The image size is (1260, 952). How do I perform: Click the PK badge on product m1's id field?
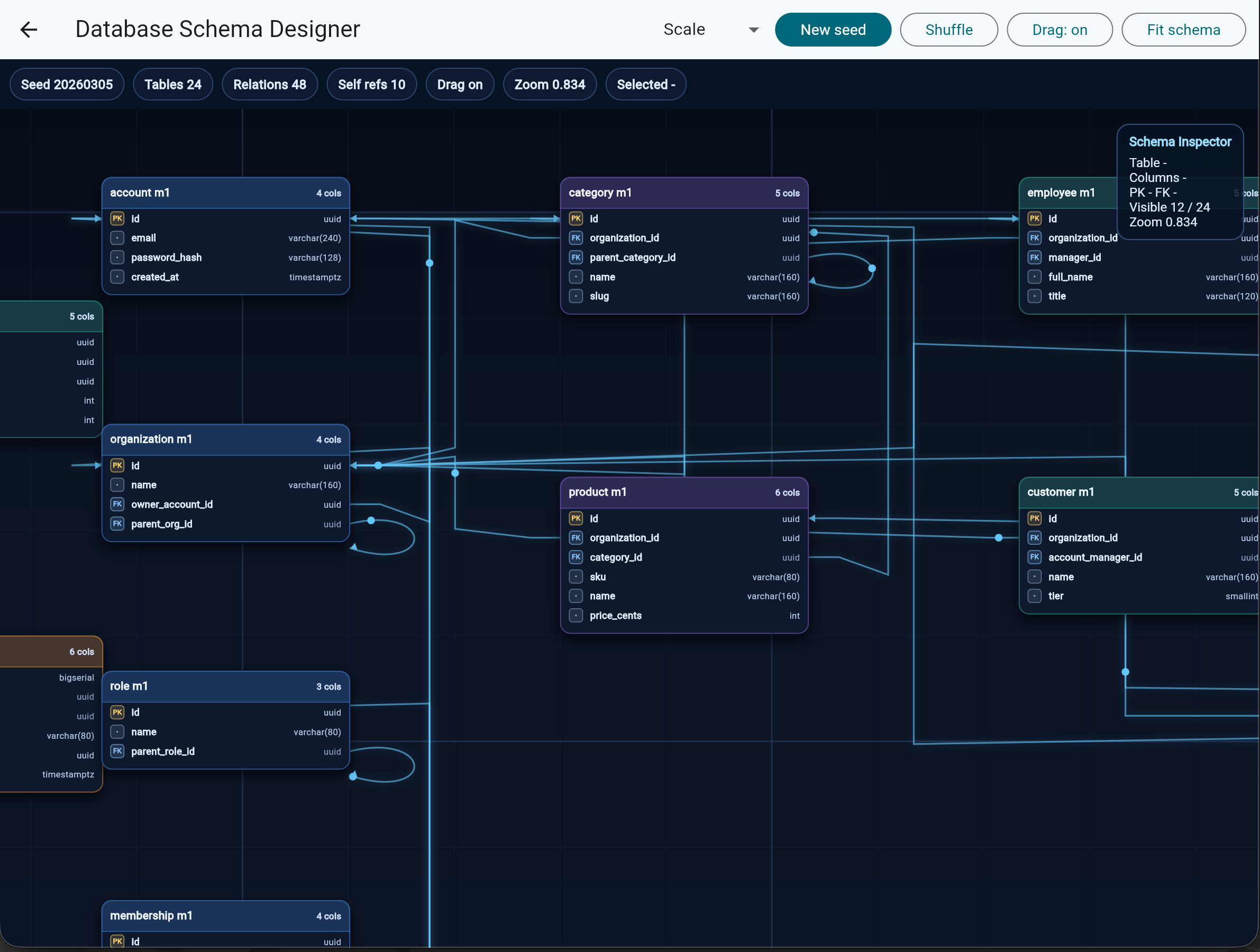pyautogui.click(x=576, y=518)
